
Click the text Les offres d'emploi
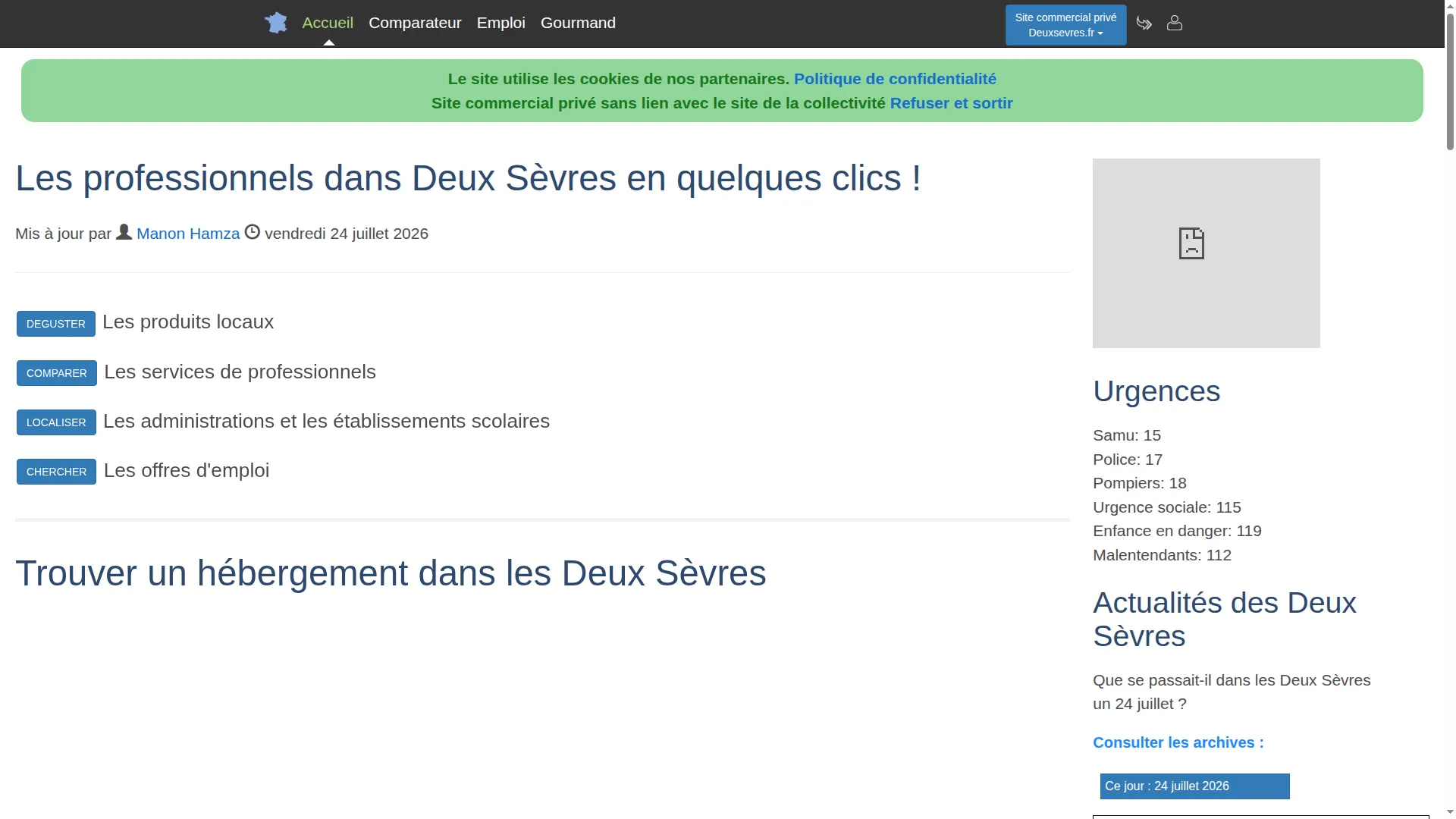[x=186, y=470]
